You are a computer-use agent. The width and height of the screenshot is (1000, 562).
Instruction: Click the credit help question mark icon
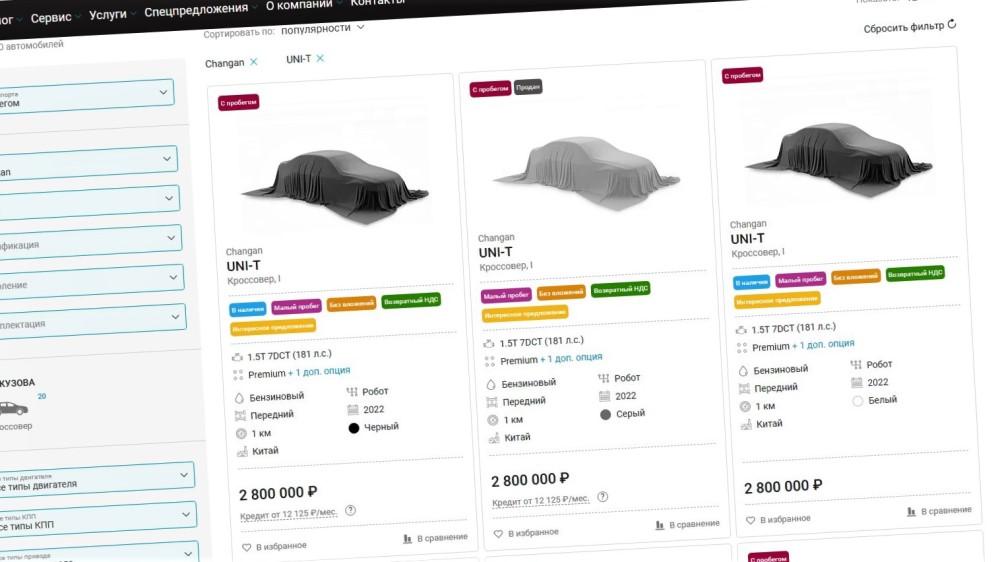click(x=350, y=510)
